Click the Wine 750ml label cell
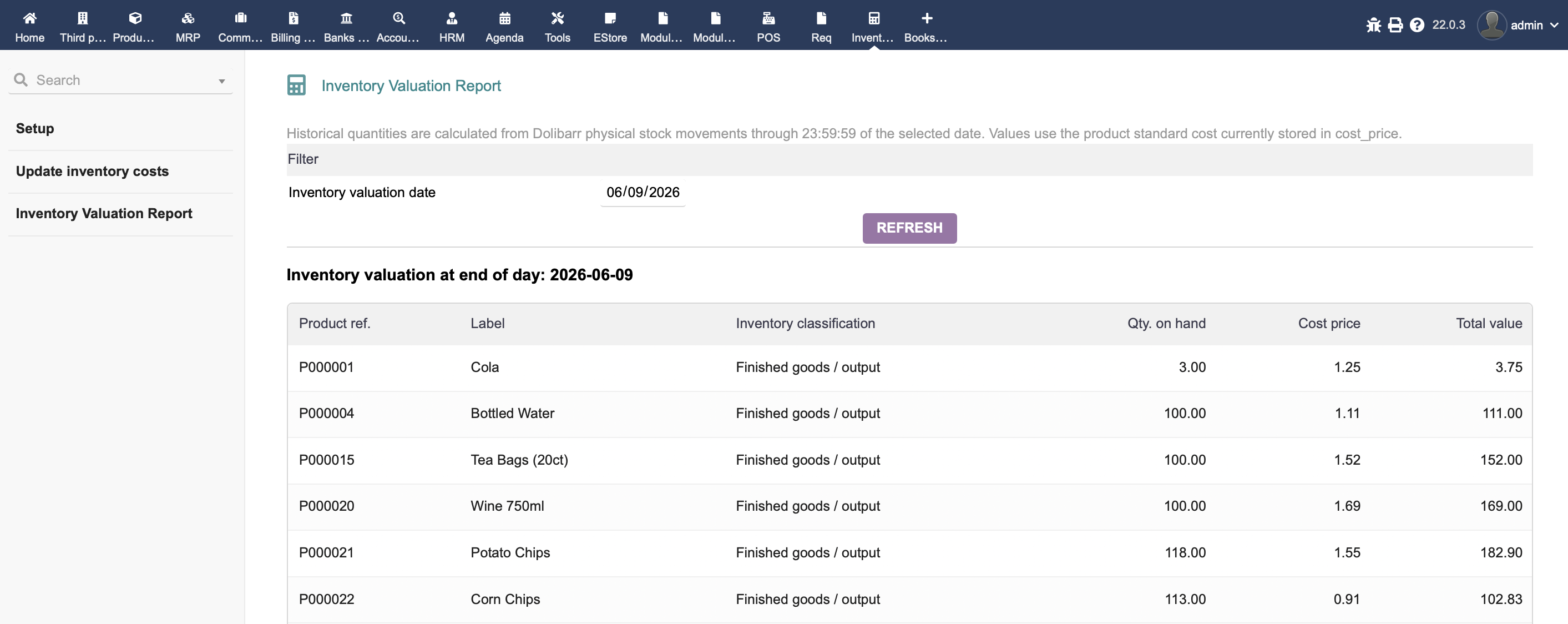 click(507, 506)
